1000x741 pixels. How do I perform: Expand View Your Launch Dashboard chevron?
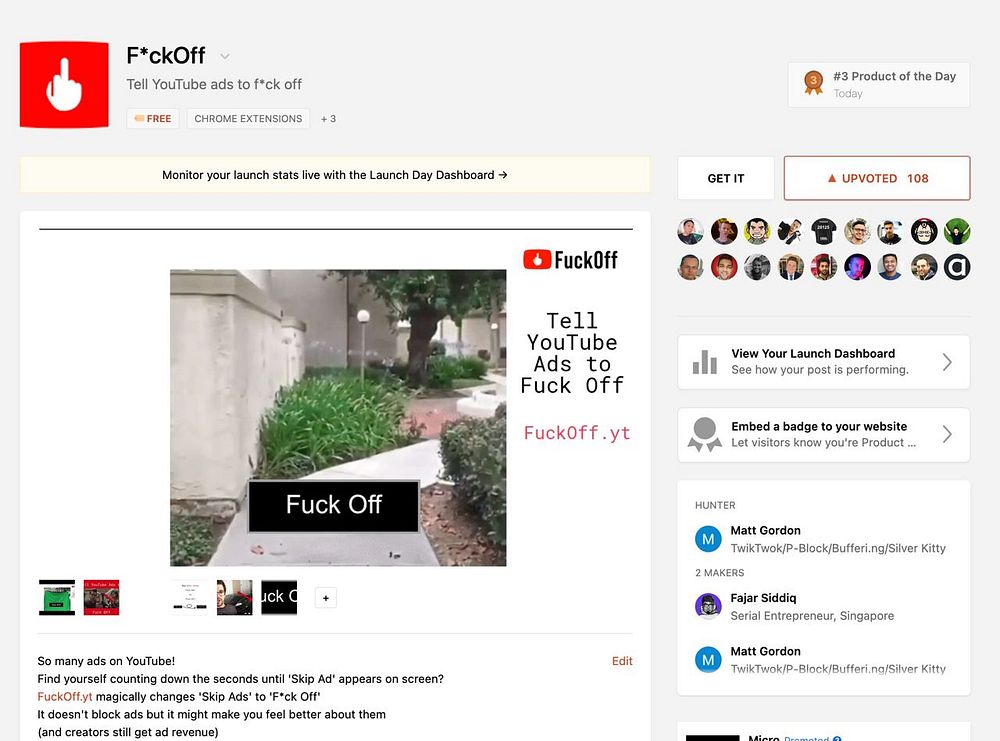click(x=947, y=362)
